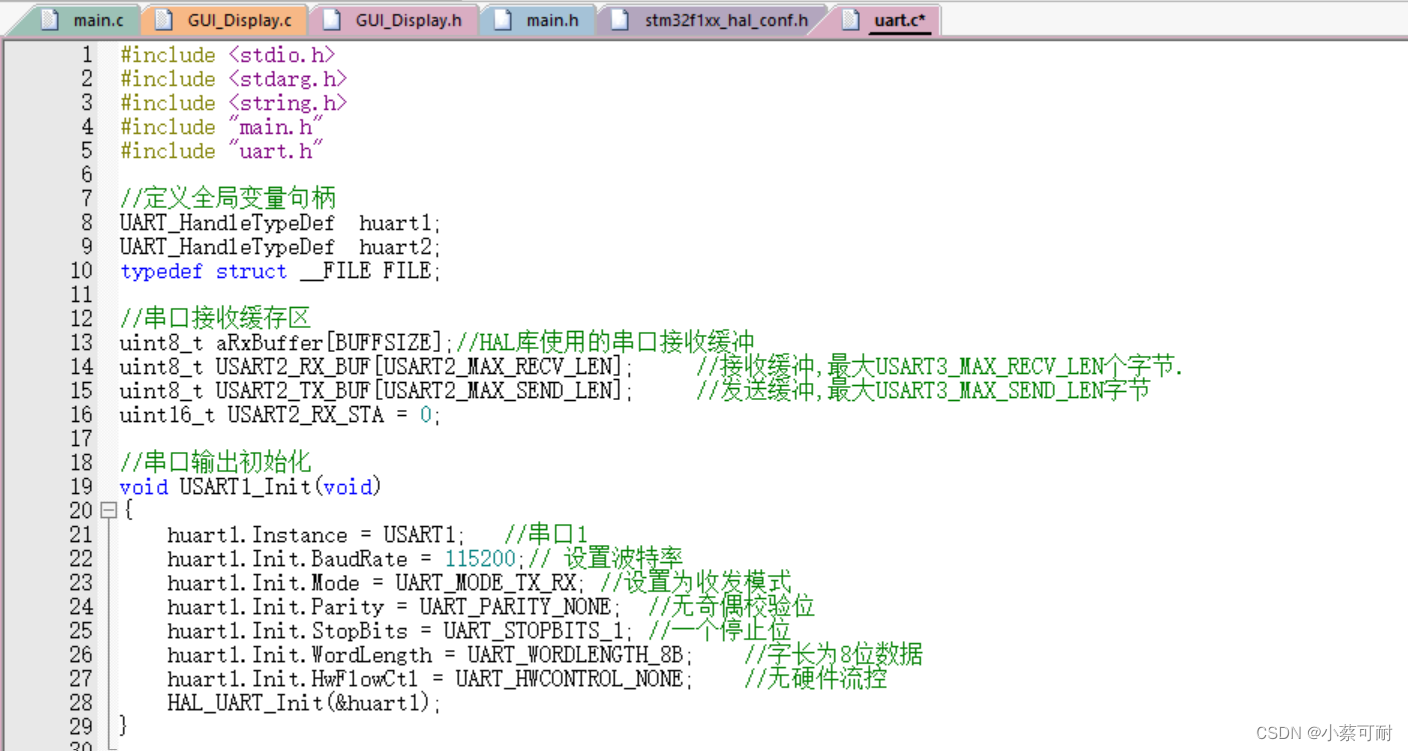
Task: Click line number 19 in the gutter
Action: click(81, 487)
